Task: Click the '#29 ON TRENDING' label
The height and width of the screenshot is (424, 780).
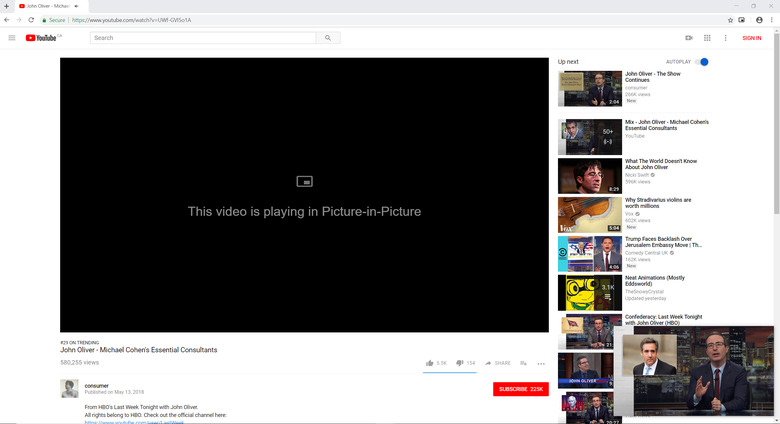Action: (80, 342)
